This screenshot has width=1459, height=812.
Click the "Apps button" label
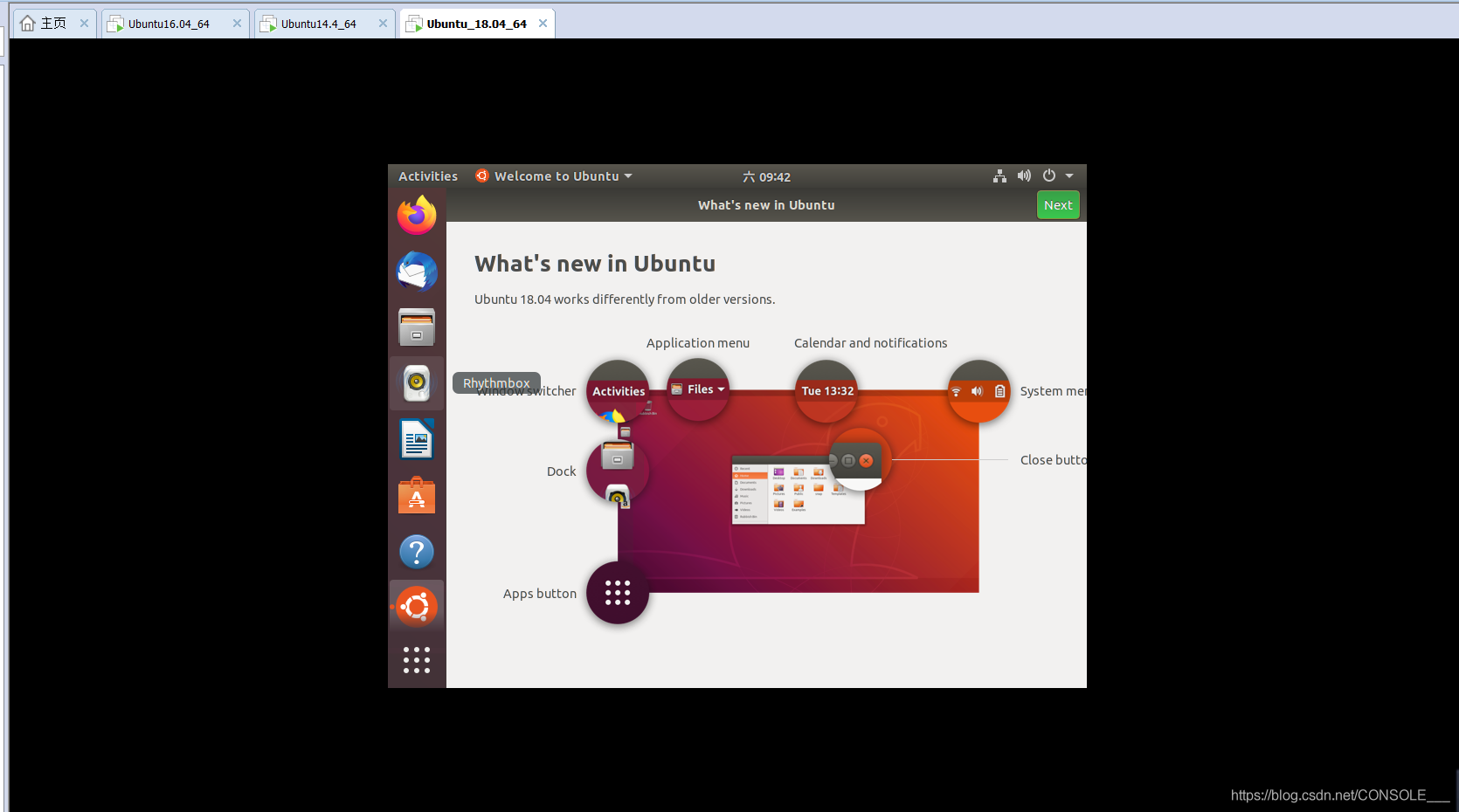(x=540, y=594)
